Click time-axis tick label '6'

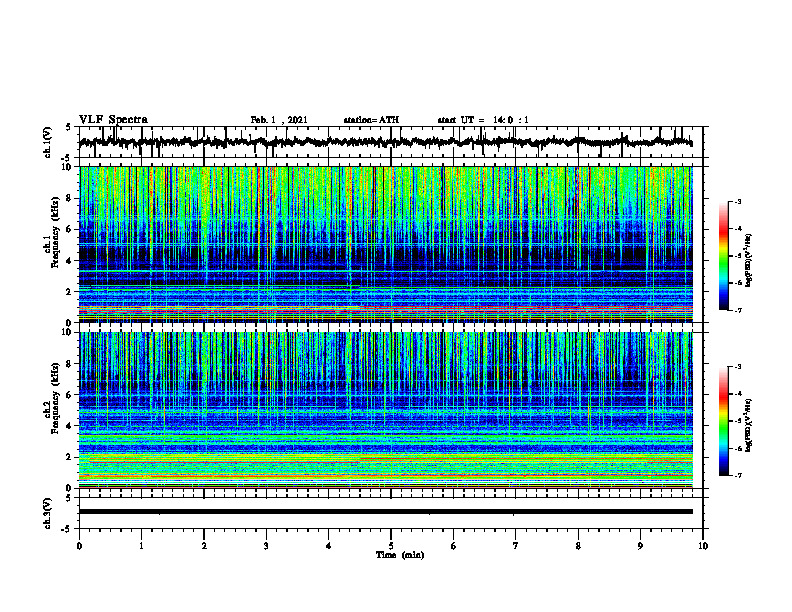[454, 546]
